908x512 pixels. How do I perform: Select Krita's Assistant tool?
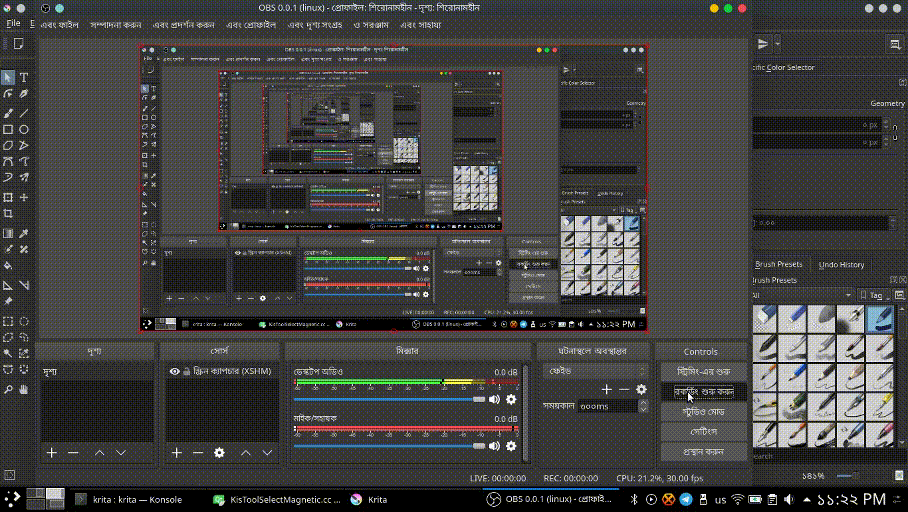(8, 286)
